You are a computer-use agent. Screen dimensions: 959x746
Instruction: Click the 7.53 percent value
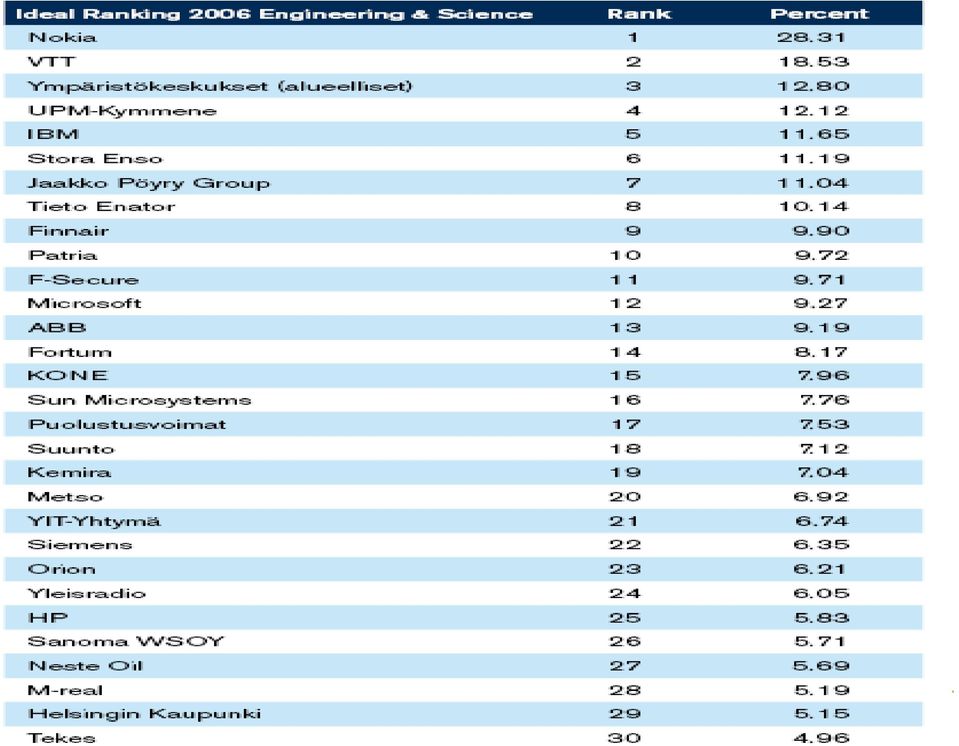(x=824, y=424)
